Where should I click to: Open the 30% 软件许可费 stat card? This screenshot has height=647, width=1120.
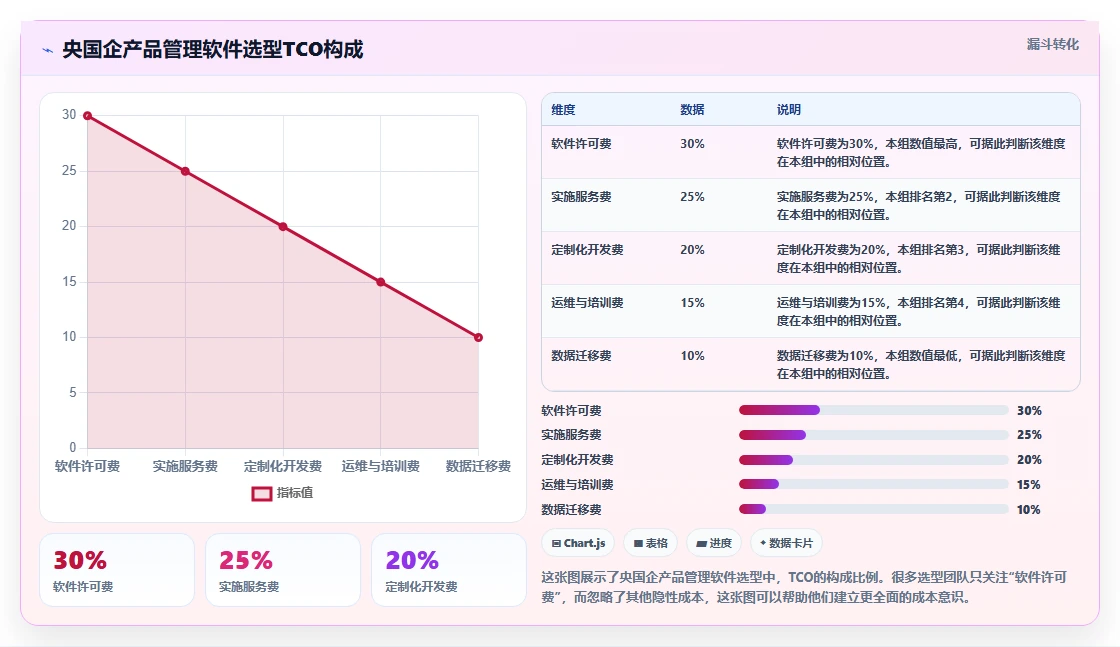(117, 570)
